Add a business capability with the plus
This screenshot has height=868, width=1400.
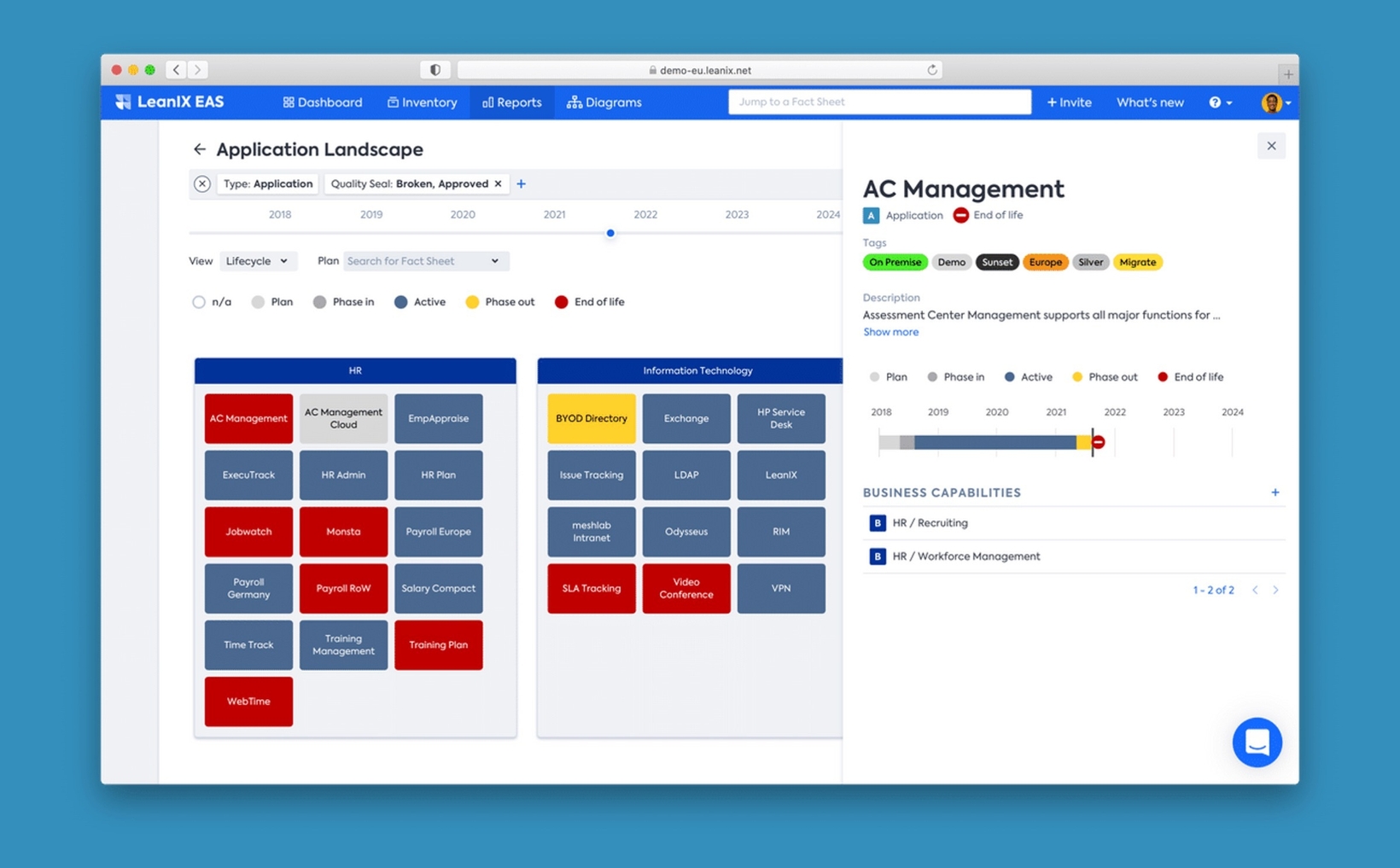(1275, 492)
